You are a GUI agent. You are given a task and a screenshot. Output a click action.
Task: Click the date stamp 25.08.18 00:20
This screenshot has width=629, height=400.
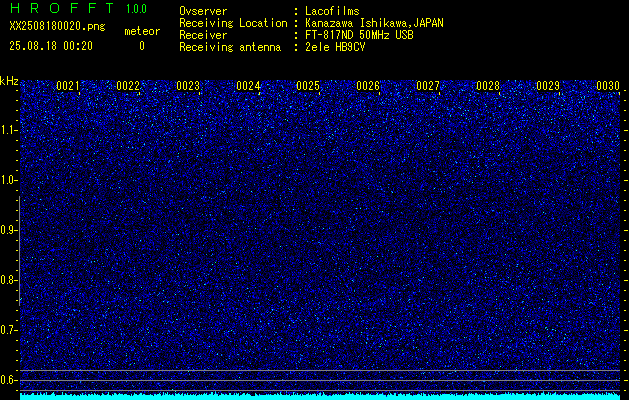click(51, 46)
